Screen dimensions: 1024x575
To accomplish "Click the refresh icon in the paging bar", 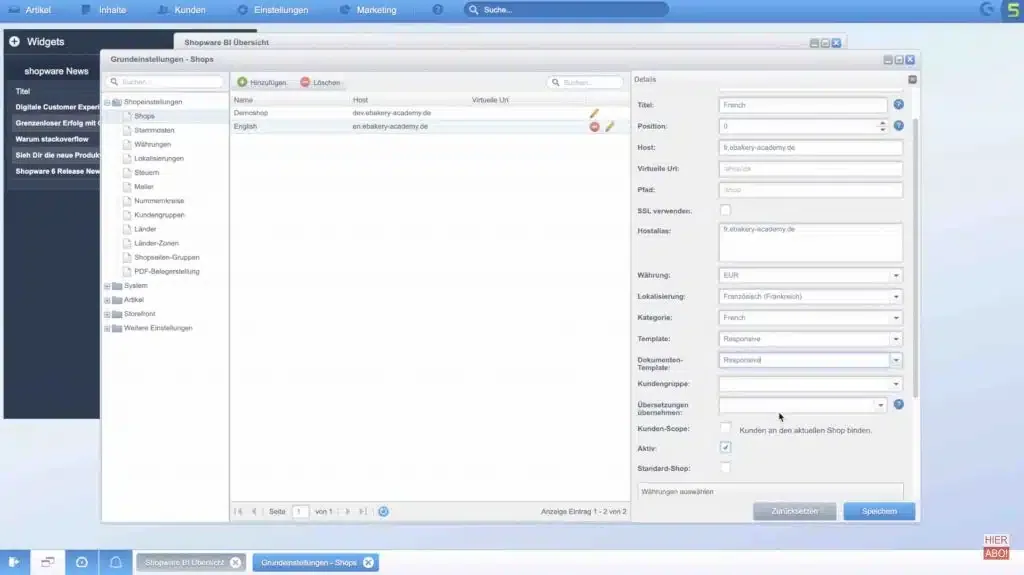I will [383, 512].
